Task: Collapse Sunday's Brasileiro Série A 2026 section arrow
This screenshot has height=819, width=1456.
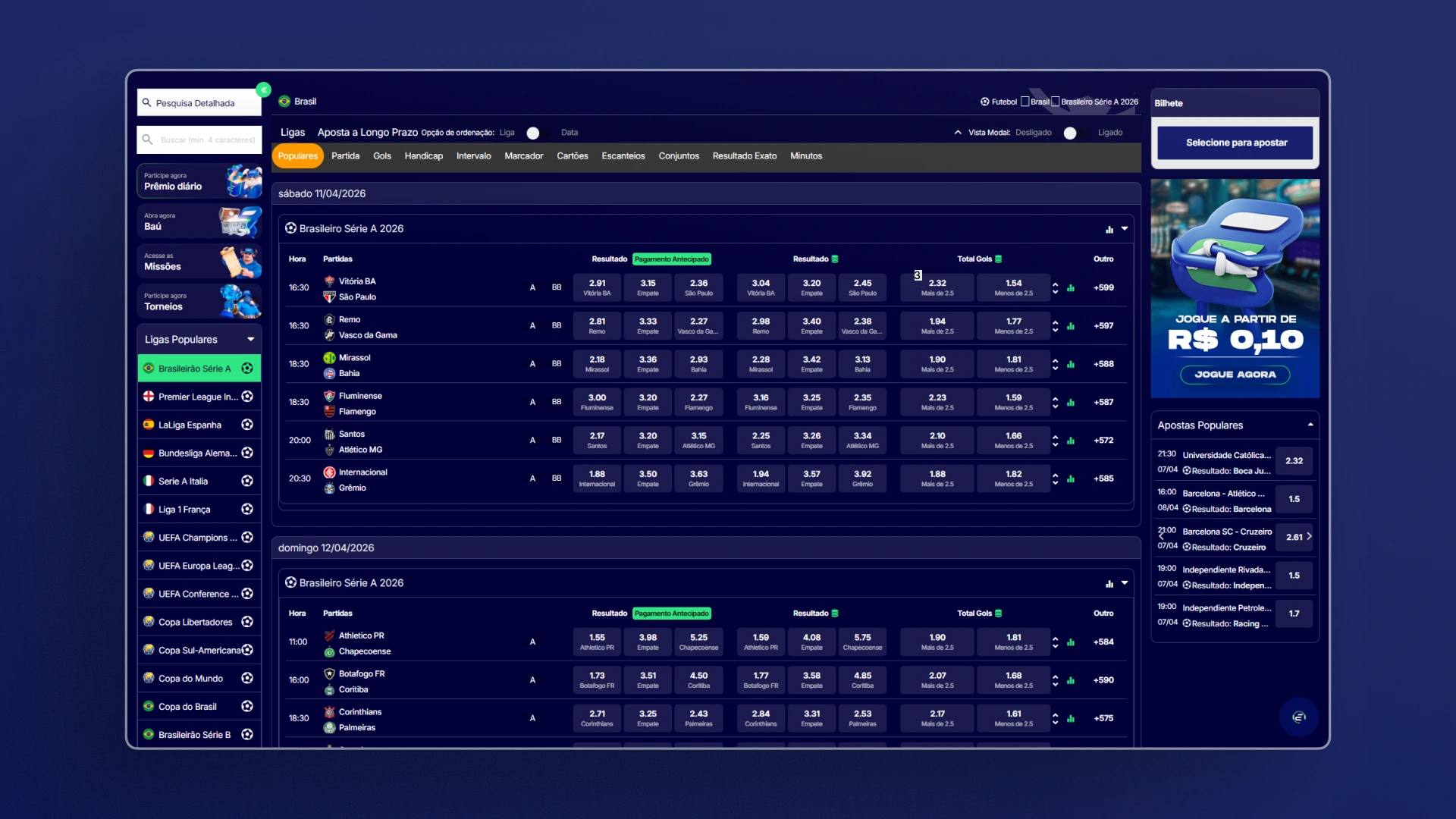Action: coord(1125,583)
